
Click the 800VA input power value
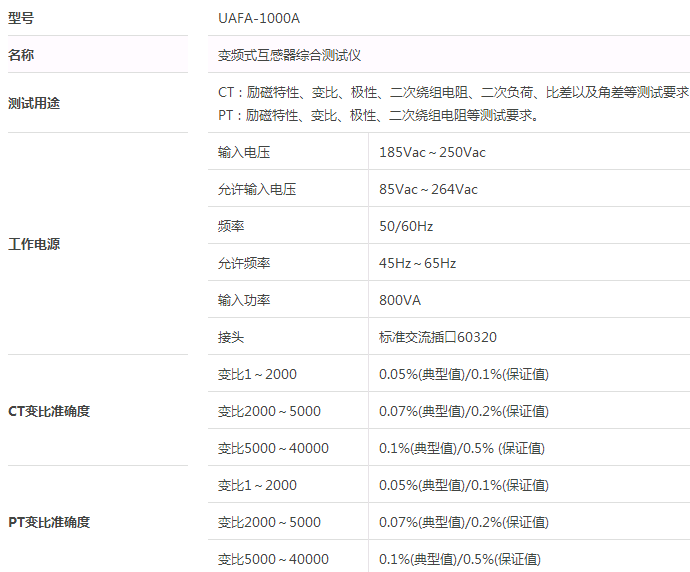click(400, 300)
